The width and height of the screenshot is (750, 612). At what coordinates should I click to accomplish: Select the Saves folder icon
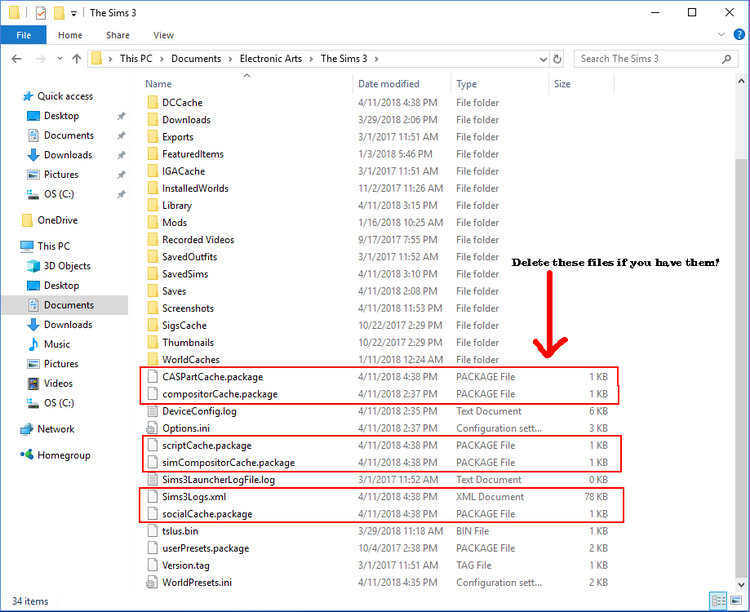pos(153,291)
